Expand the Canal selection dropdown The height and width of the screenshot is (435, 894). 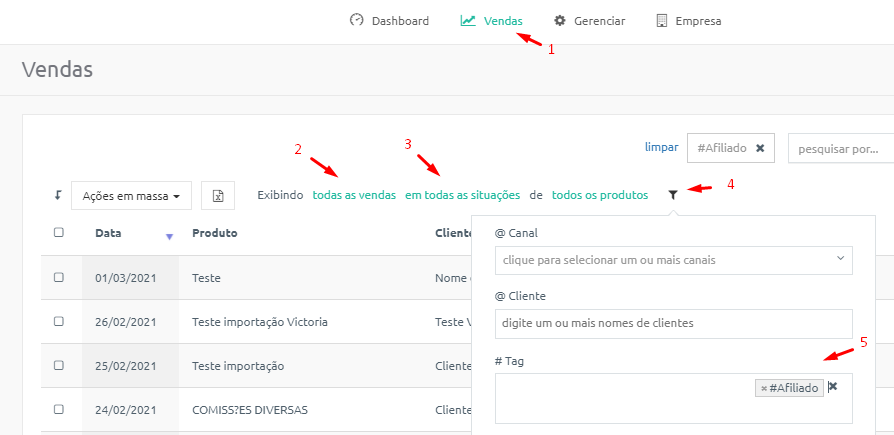pos(674,261)
